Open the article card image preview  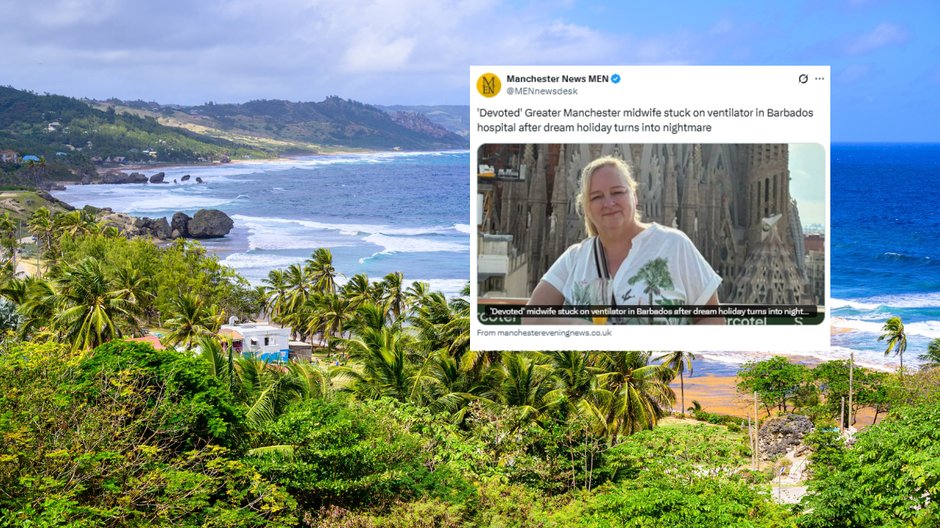tap(650, 234)
